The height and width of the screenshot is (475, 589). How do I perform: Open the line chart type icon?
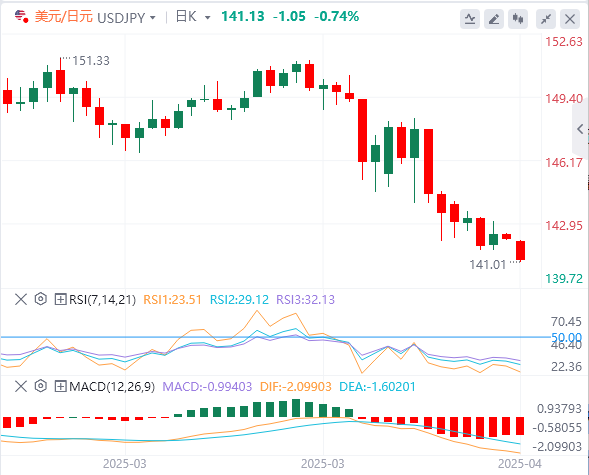pos(470,19)
